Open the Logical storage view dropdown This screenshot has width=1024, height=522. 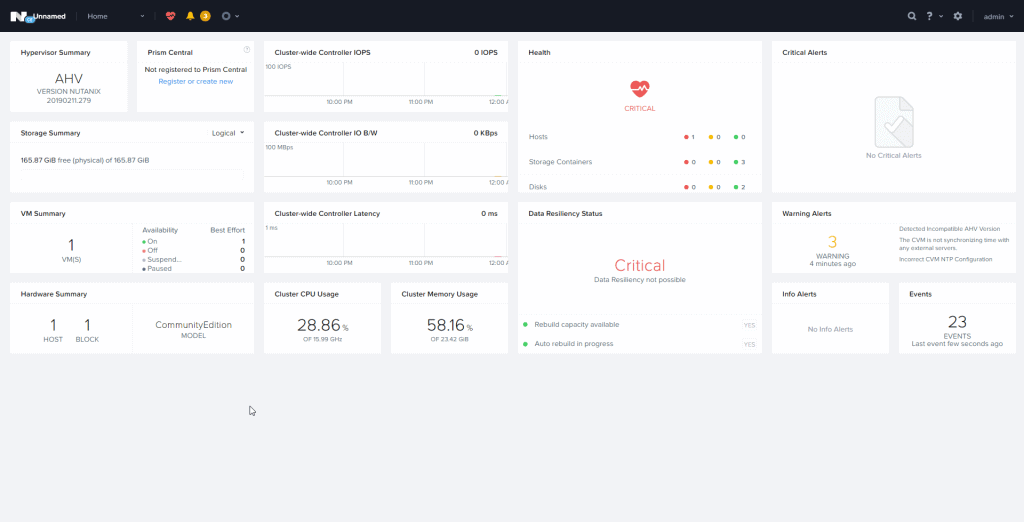(228, 133)
